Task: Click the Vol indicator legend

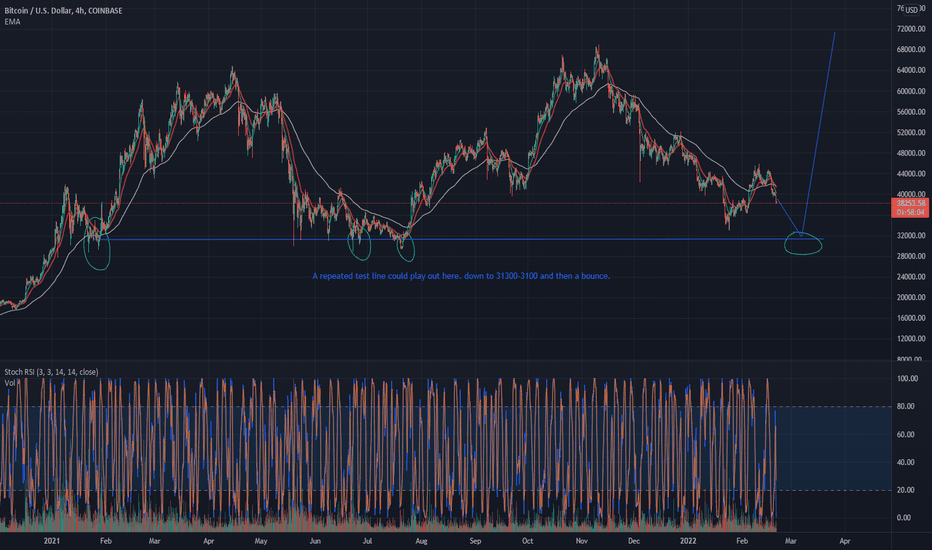Action: pyautogui.click(x=10, y=383)
